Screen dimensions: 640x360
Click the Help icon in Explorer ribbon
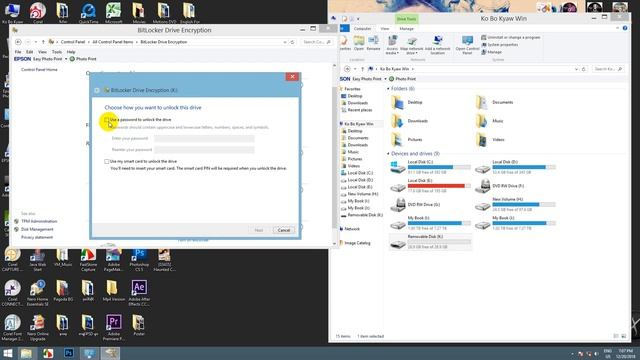point(625,28)
